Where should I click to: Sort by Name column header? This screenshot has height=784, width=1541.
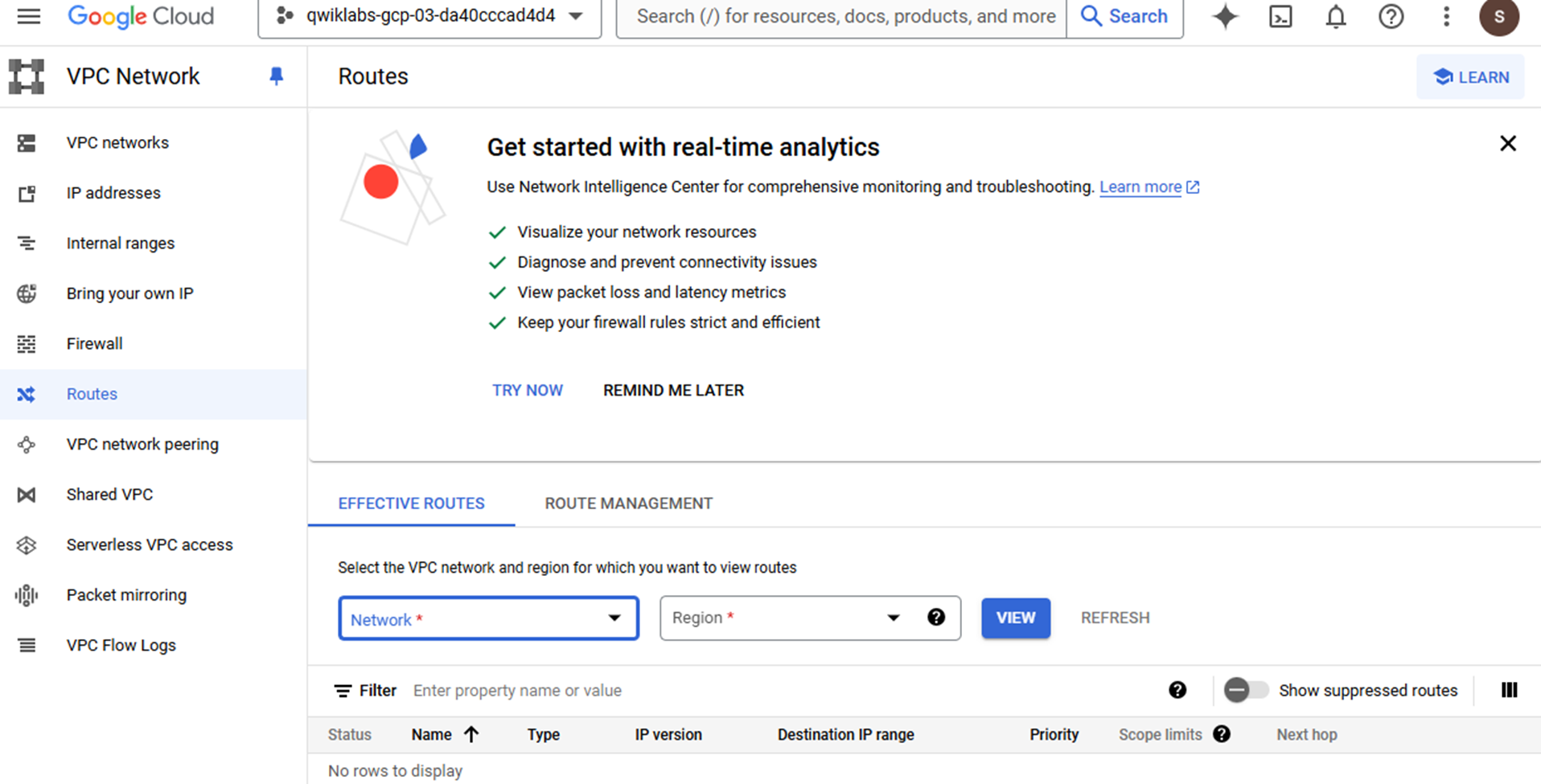coord(445,734)
